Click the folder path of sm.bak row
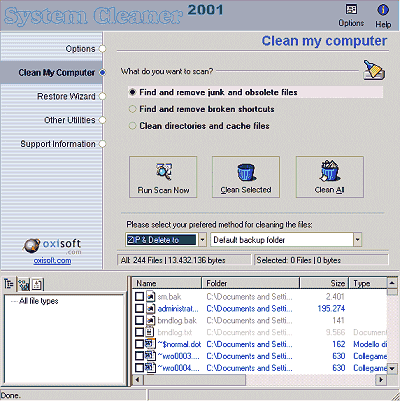Viewport: 400px width, 401px height. pos(249,296)
